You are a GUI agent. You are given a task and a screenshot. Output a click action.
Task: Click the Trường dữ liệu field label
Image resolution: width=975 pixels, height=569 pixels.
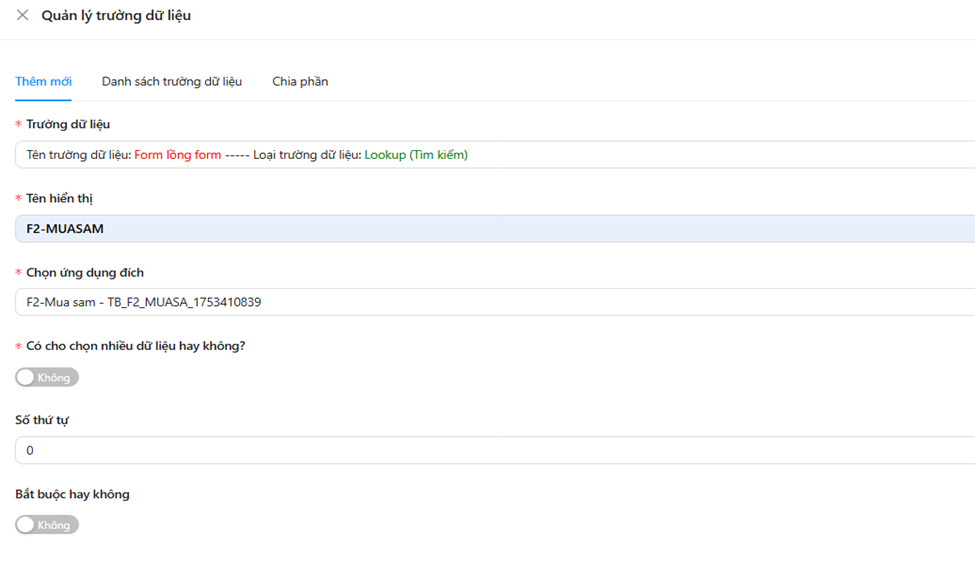click(x=68, y=124)
